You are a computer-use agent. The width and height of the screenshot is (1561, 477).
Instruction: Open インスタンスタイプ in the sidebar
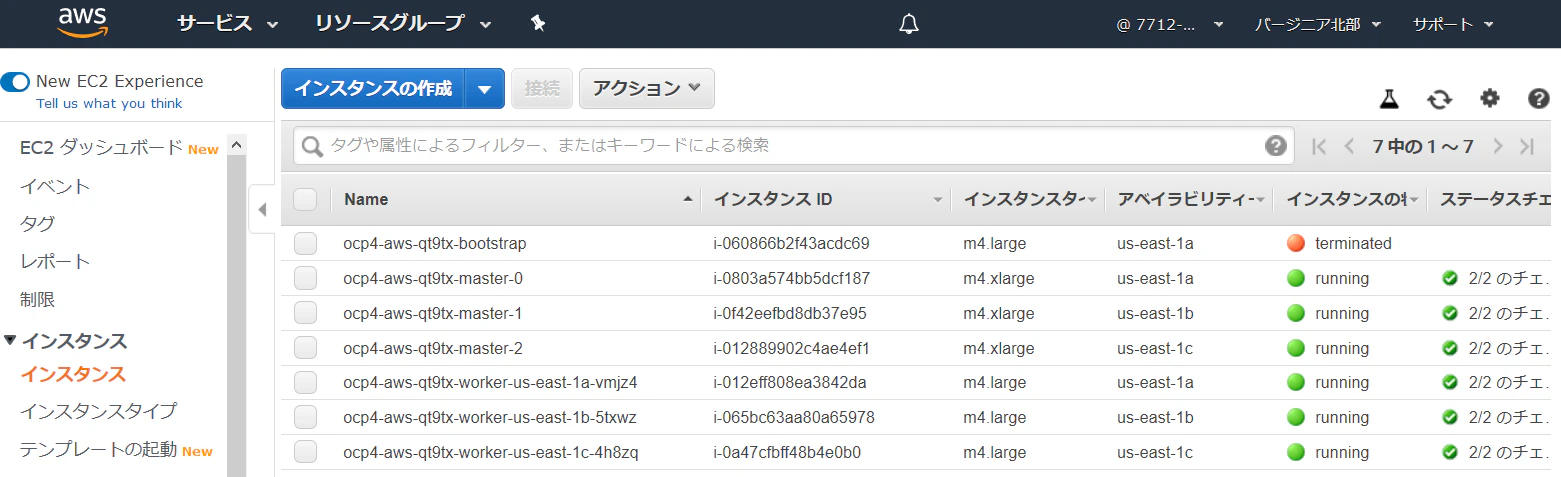click(x=98, y=411)
